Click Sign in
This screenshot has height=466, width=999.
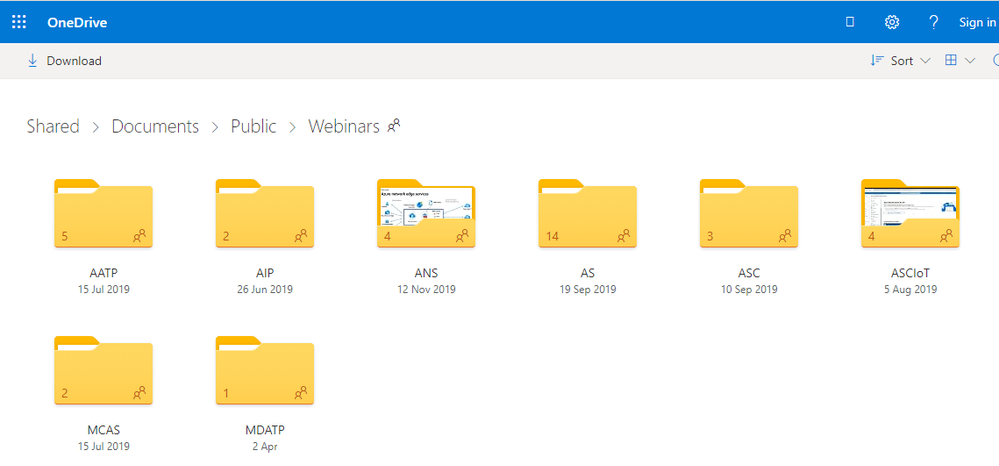click(x=977, y=22)
